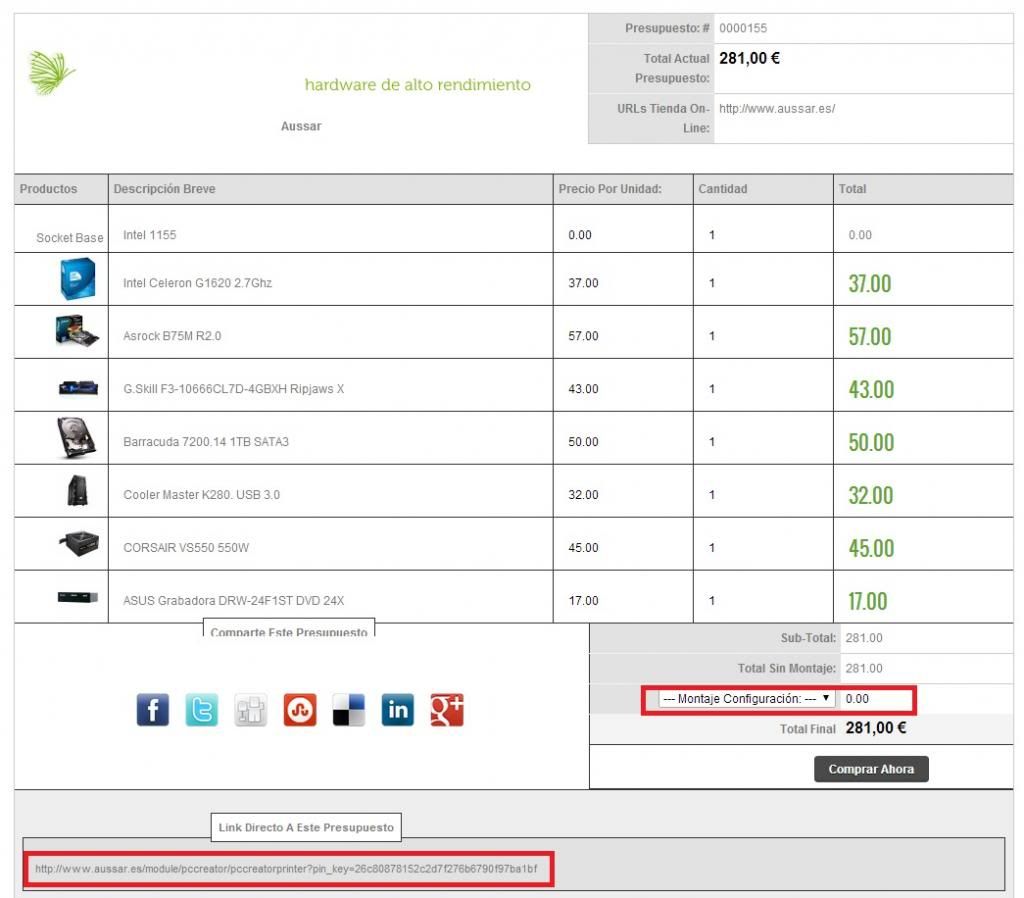1024x898 pixels.
Task: Open the Corsair power supply thumbnail
Action: click(78, 543)
